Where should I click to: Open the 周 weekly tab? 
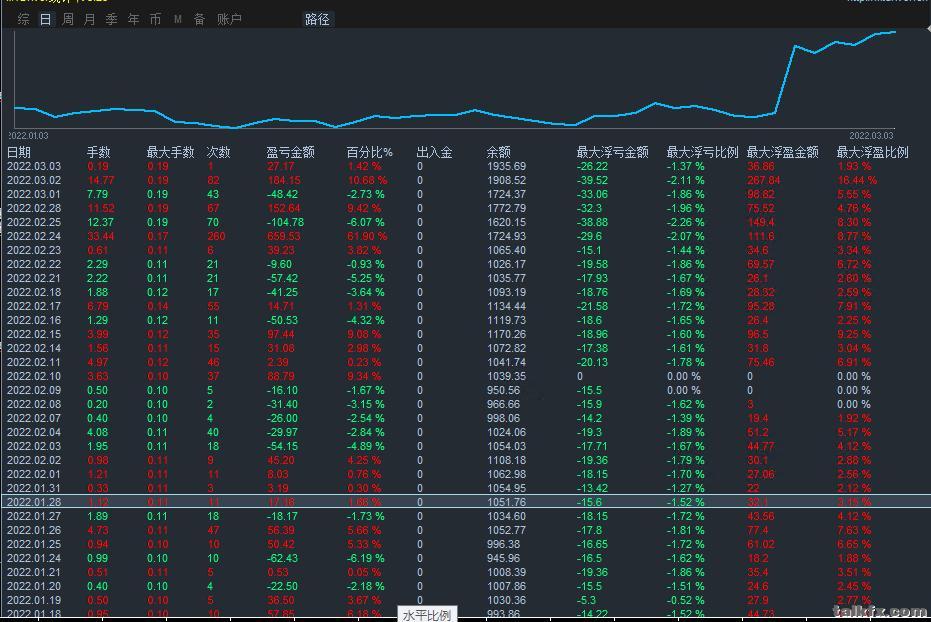(68, 19)
